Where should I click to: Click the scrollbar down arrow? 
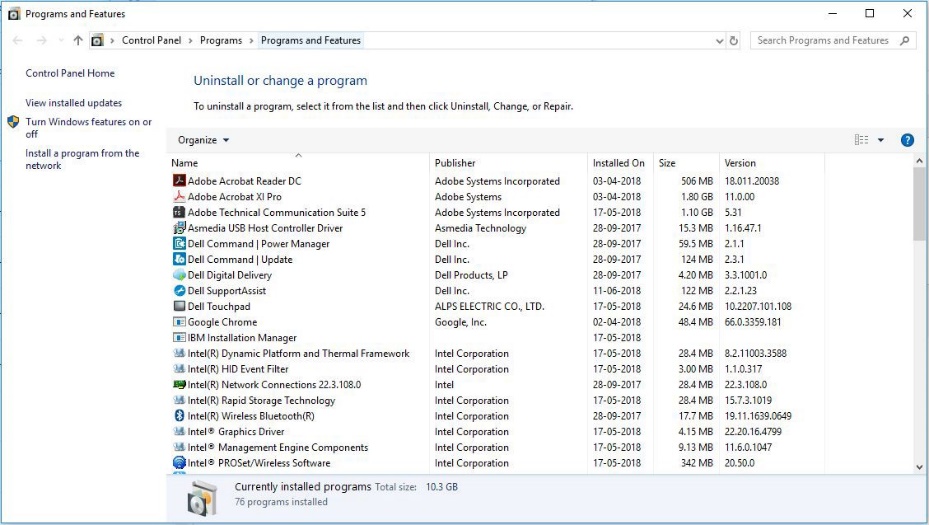(919, 467)
